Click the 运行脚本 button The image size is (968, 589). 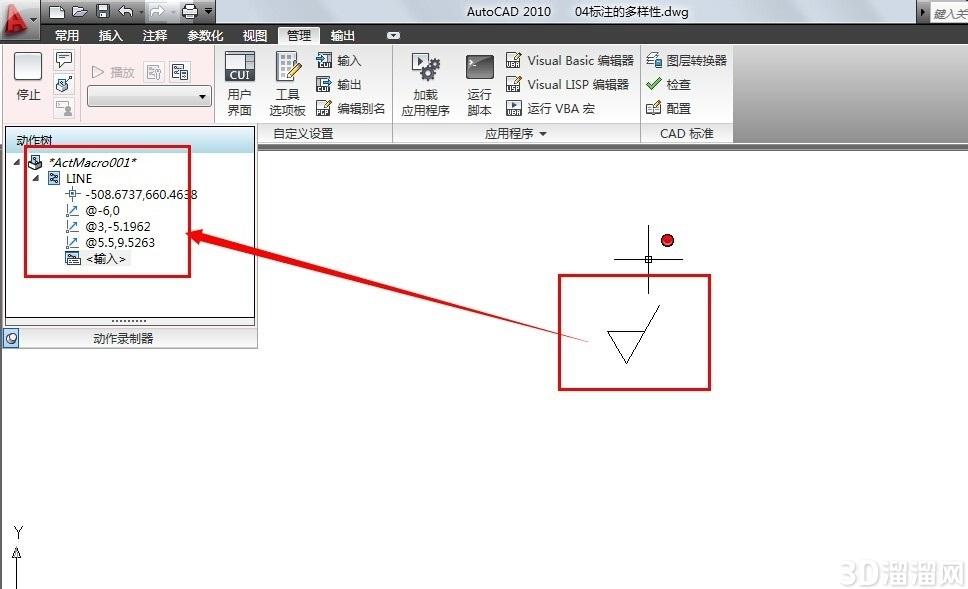tap(480, 84)
